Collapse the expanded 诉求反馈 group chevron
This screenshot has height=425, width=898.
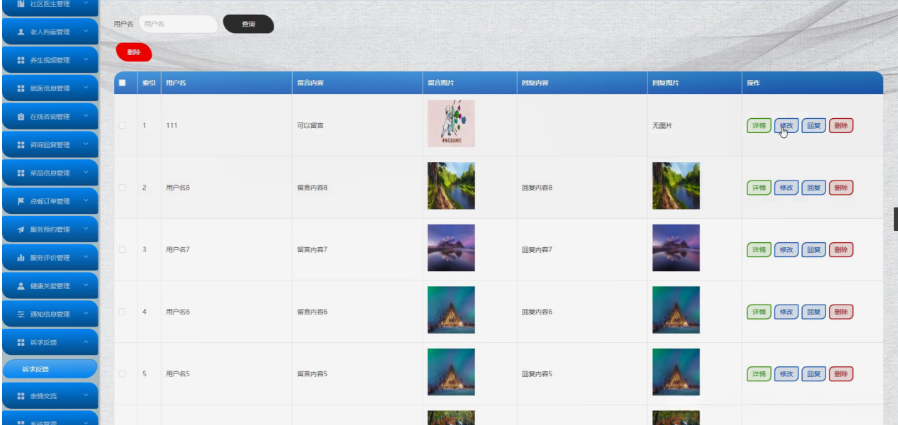pos(86,343)
